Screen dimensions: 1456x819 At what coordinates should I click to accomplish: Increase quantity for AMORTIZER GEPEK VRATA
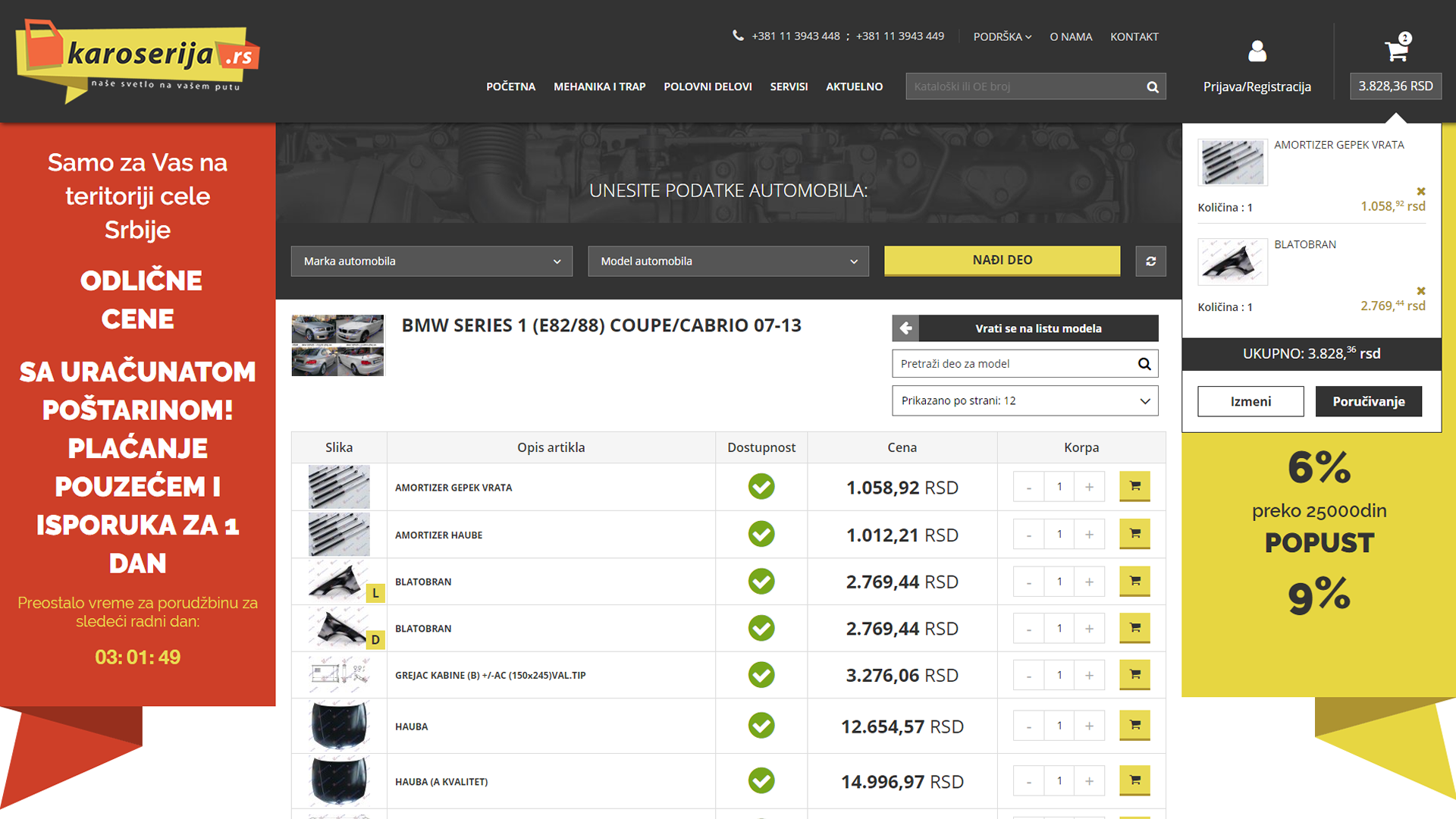1089,487
